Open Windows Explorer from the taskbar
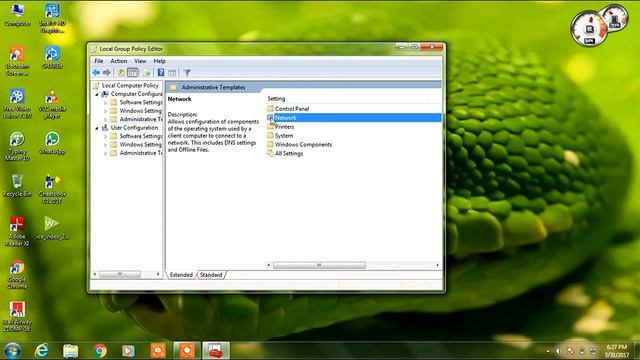Image resolution: width=640 pixels, height=360 pixels. coord(71,351)
